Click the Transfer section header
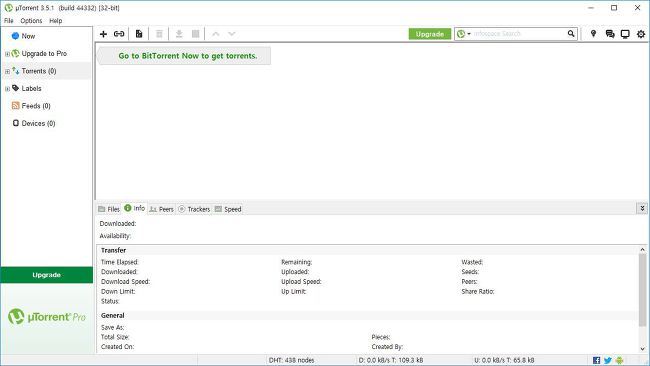The width and height of the screenshot is (650, 366). [114, 250]
